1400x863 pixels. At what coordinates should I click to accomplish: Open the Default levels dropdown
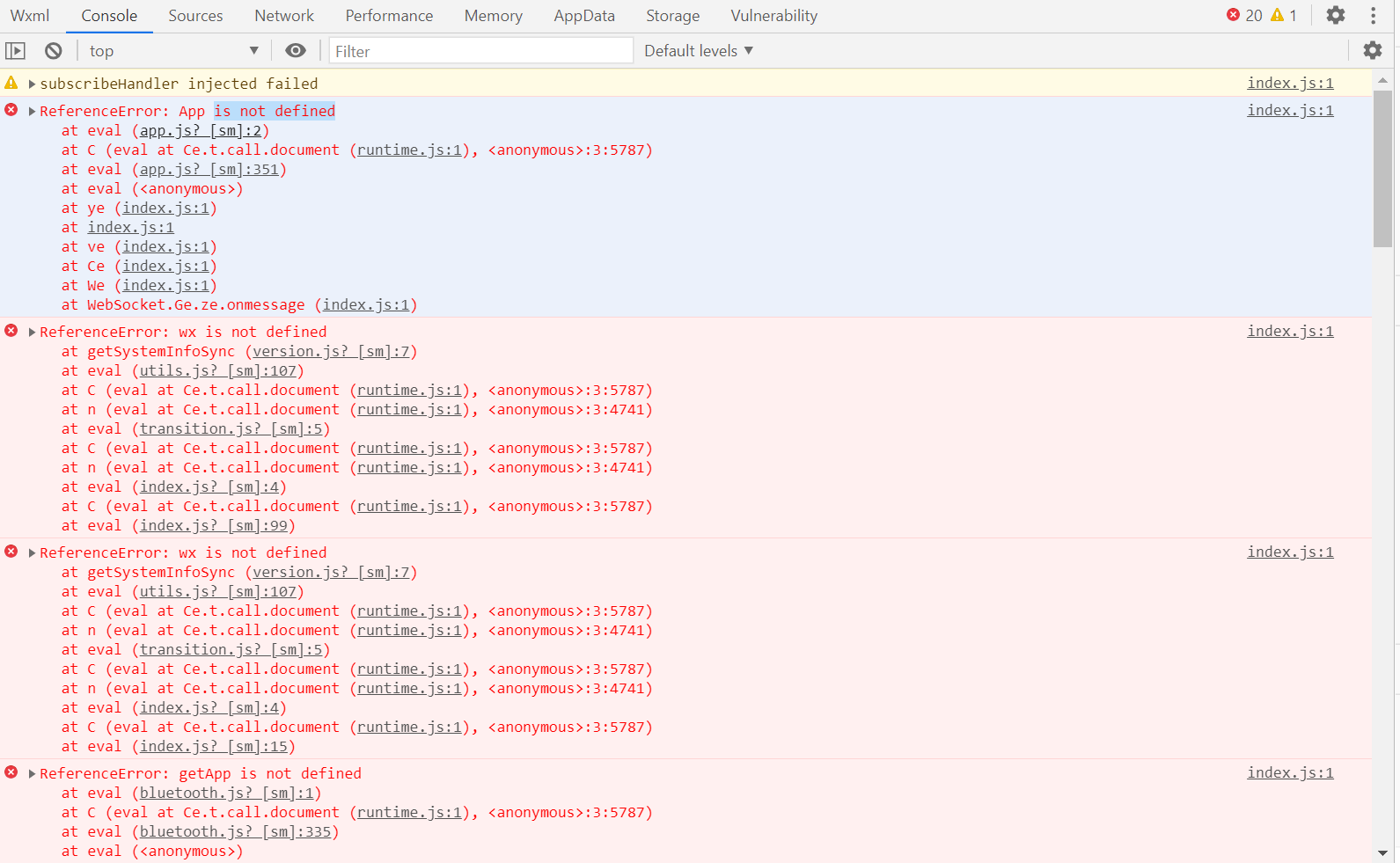click(x=699, y=51)
